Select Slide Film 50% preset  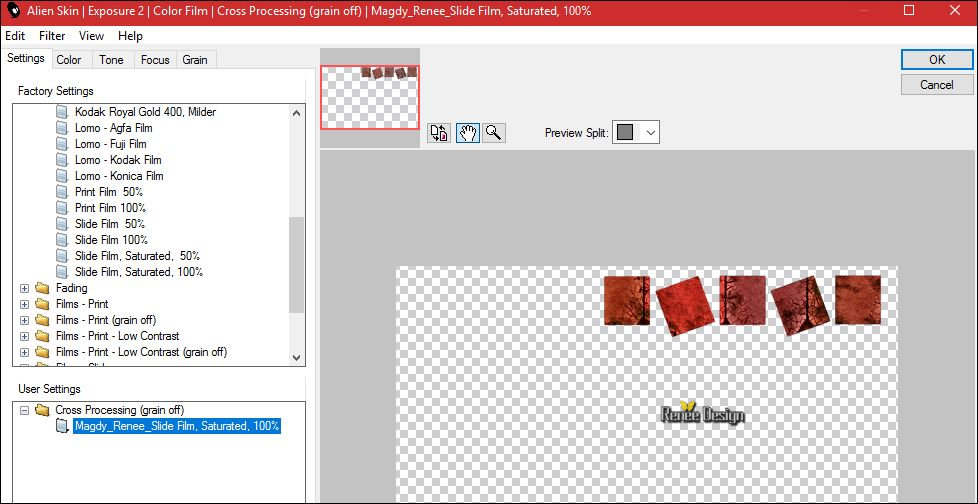(x=110, y=224)
